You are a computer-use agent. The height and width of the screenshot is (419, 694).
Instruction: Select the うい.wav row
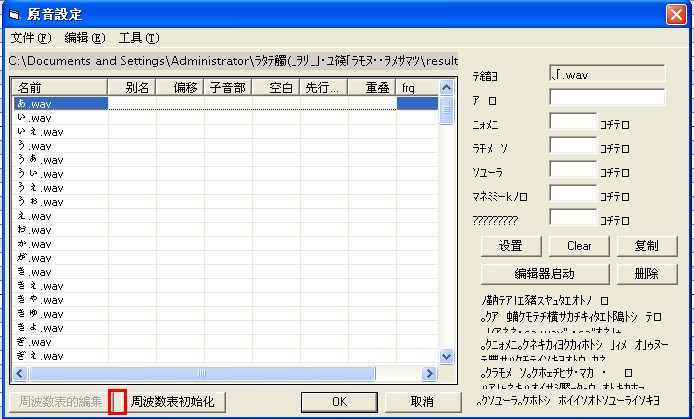pos(226,174)
